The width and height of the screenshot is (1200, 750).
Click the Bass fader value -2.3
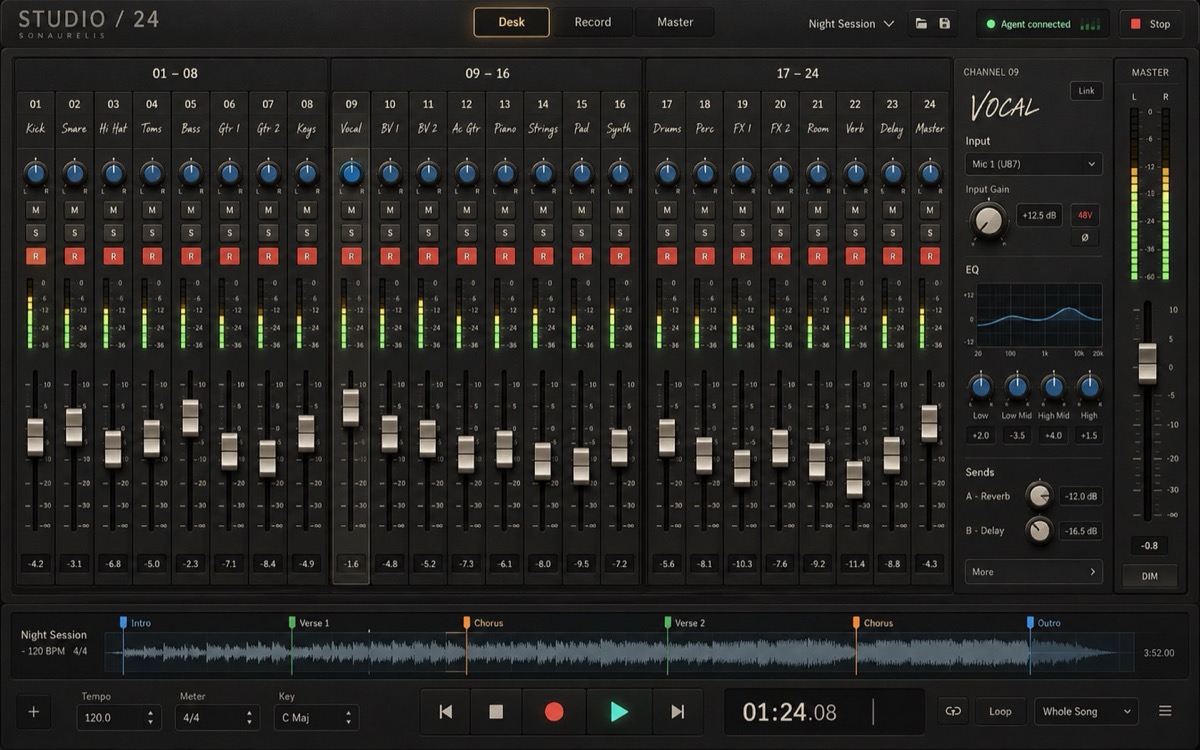(190, 564)
